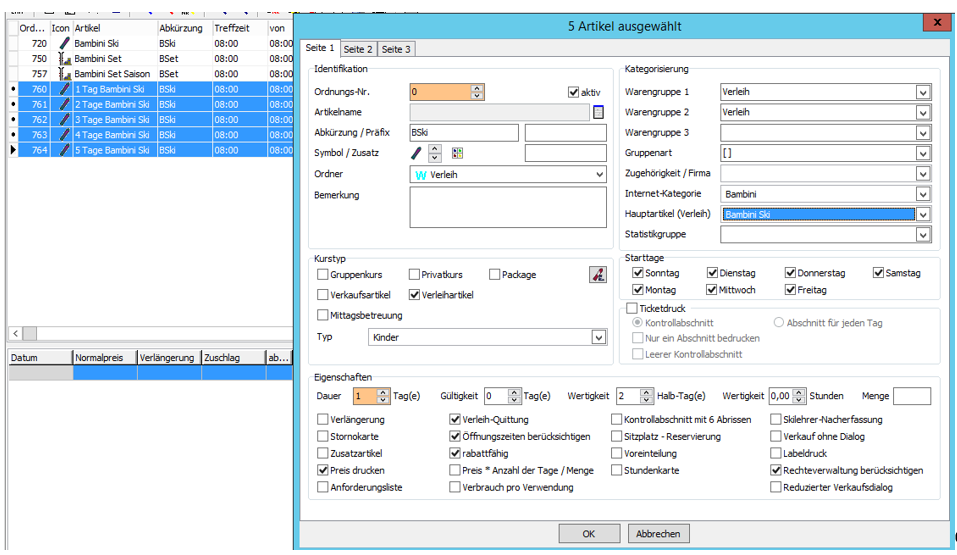Adjust the Symbol spinner arrows
This screenshot has height=555, width=957.
point(435,153)
